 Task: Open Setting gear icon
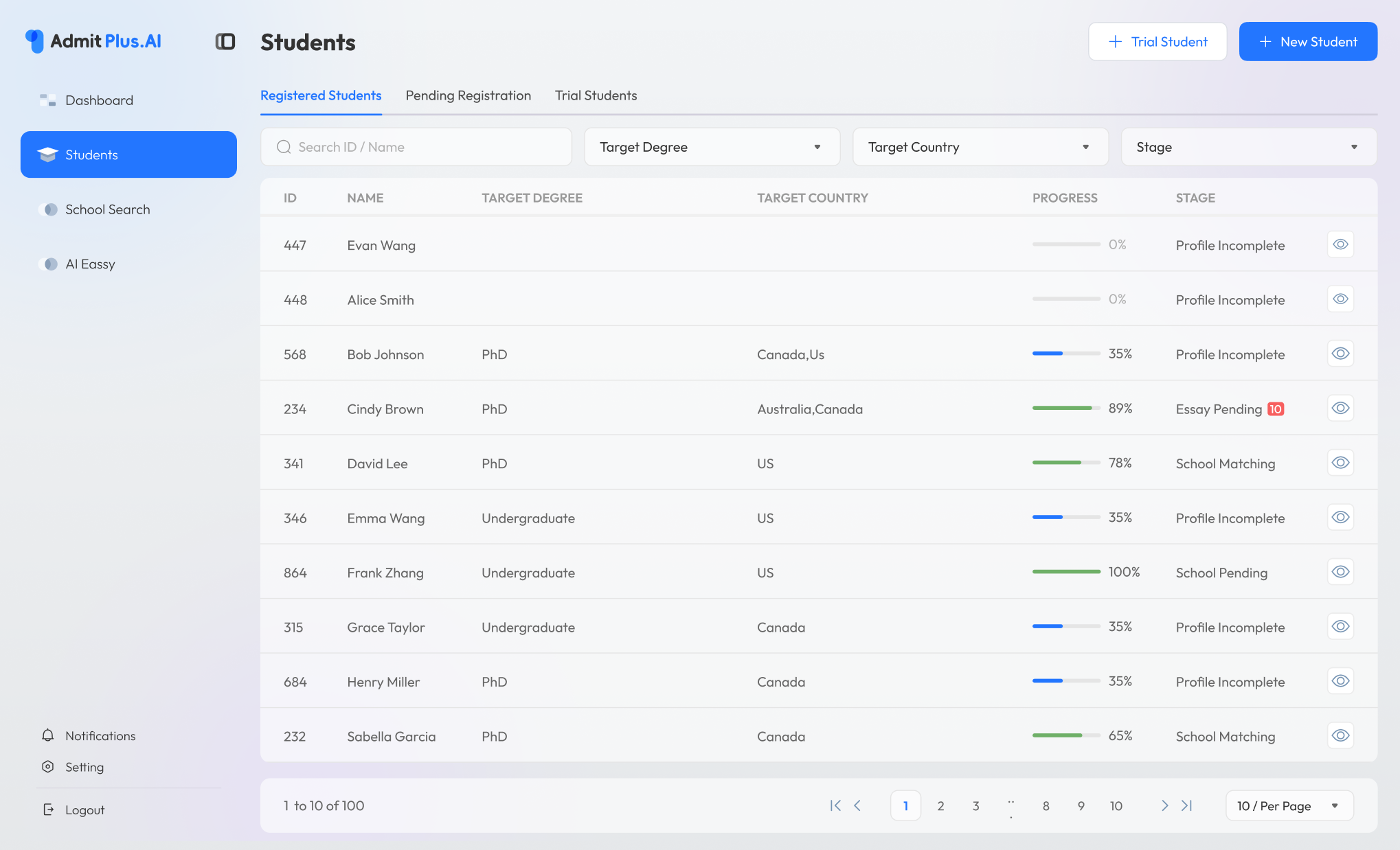(47, 767)
